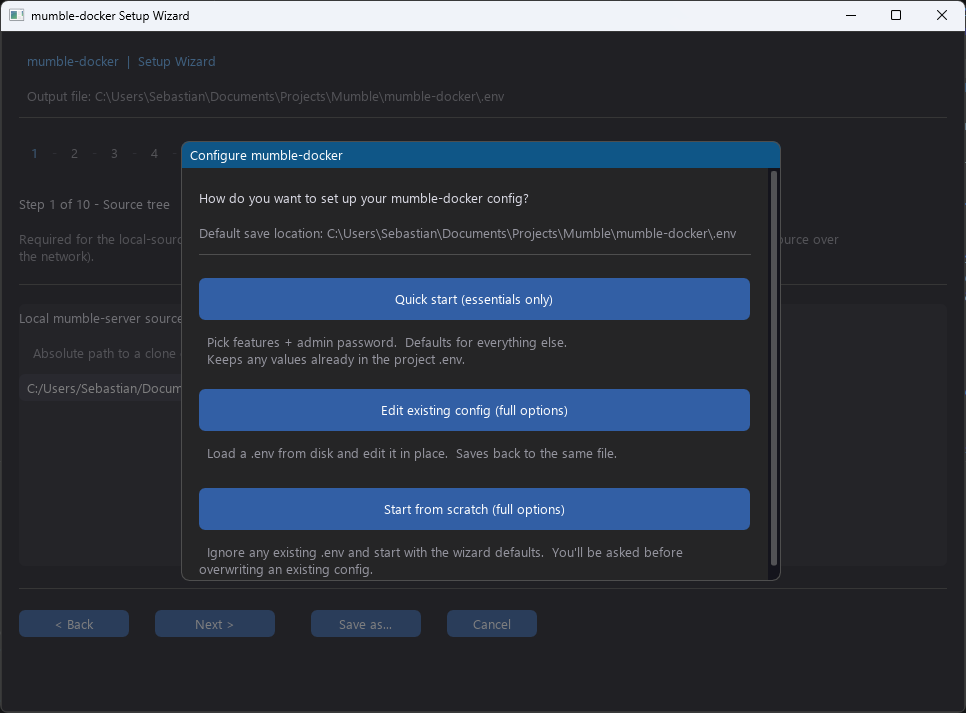Maximize the Setup Wizard window
The image size is (966, 713).
click(x=896, y=15)
